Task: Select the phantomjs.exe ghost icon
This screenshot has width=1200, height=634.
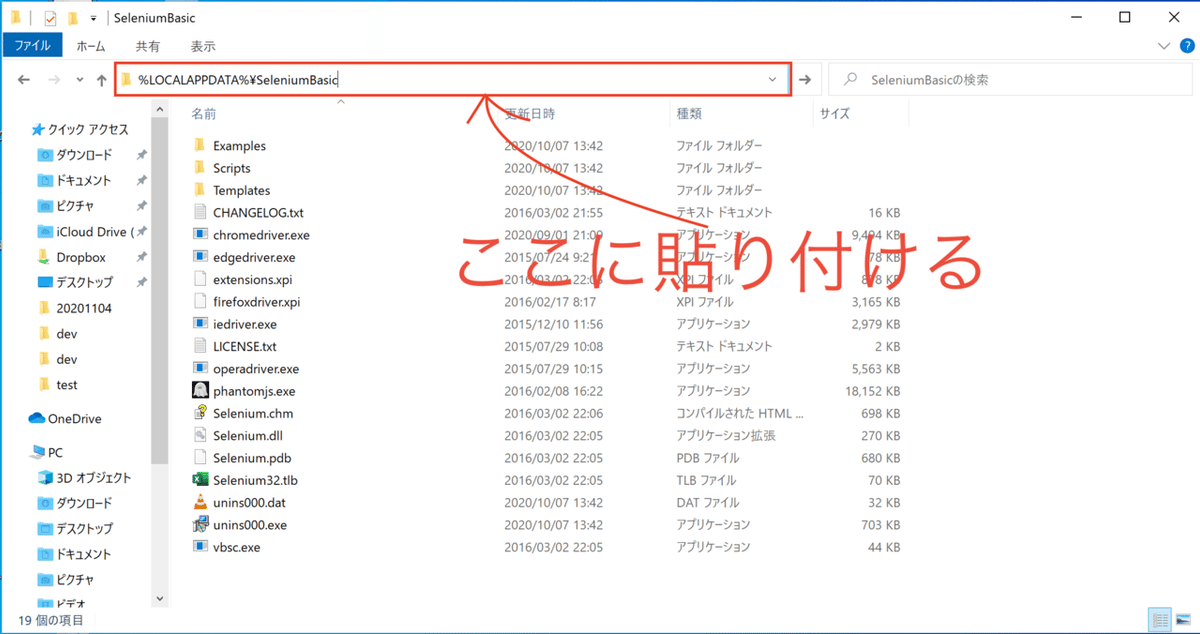Action: (x=200, y=391)
